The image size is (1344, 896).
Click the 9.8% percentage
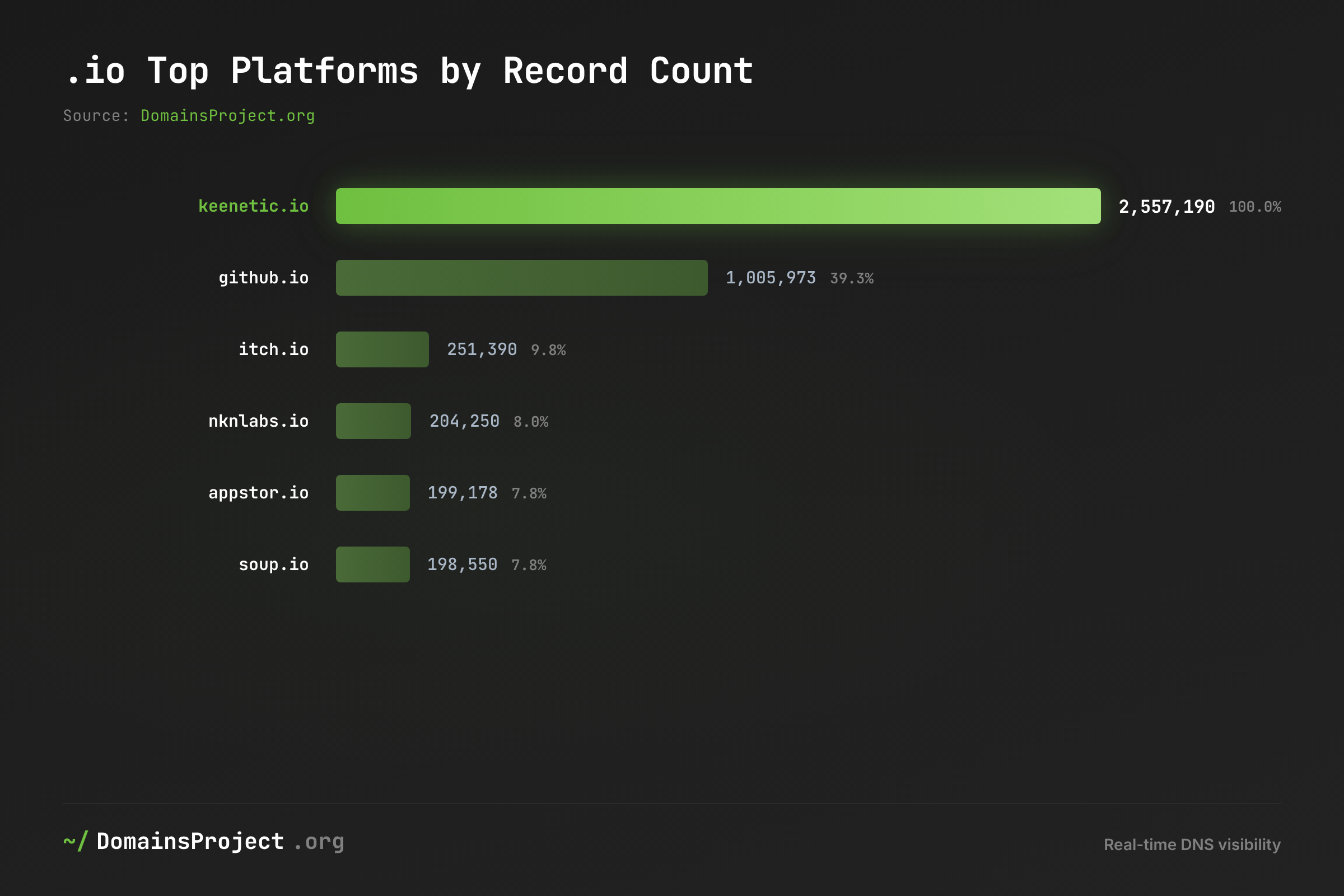click(x=548, y=349)
